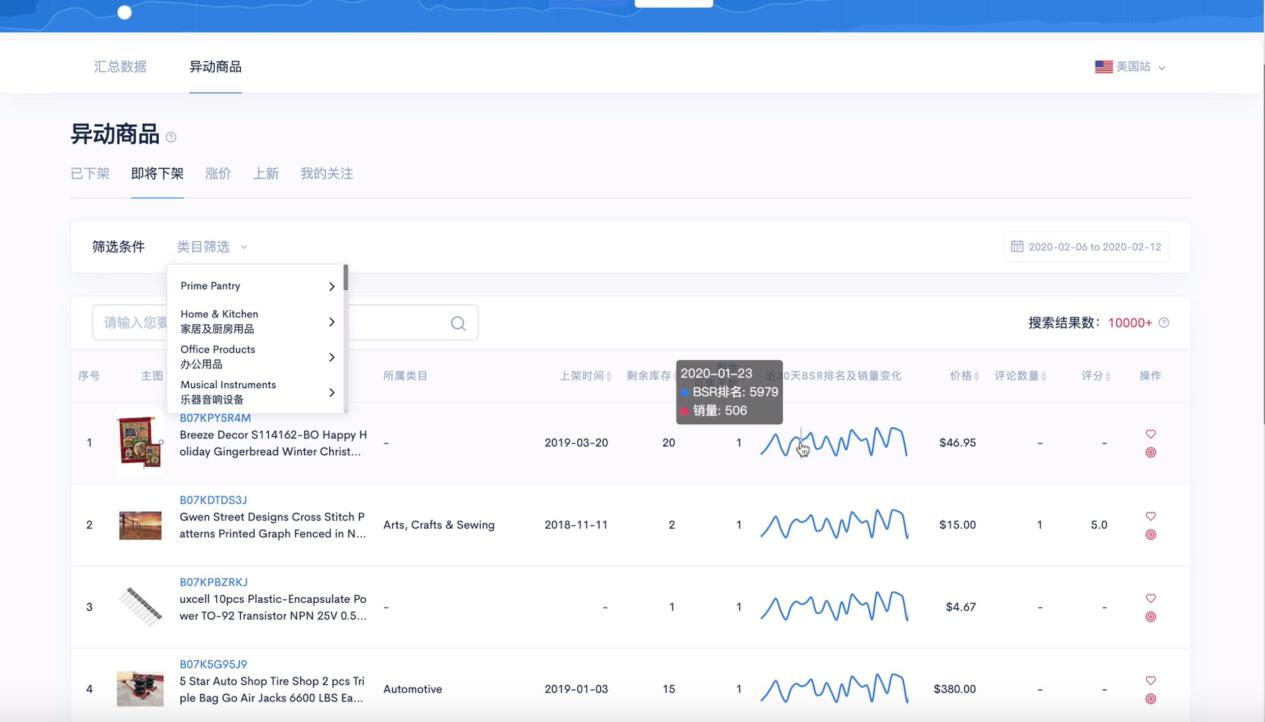Open ASIN link B07KPBZRKJ
Viewport: 1265px width, 722px height.
tap(213, 582)
